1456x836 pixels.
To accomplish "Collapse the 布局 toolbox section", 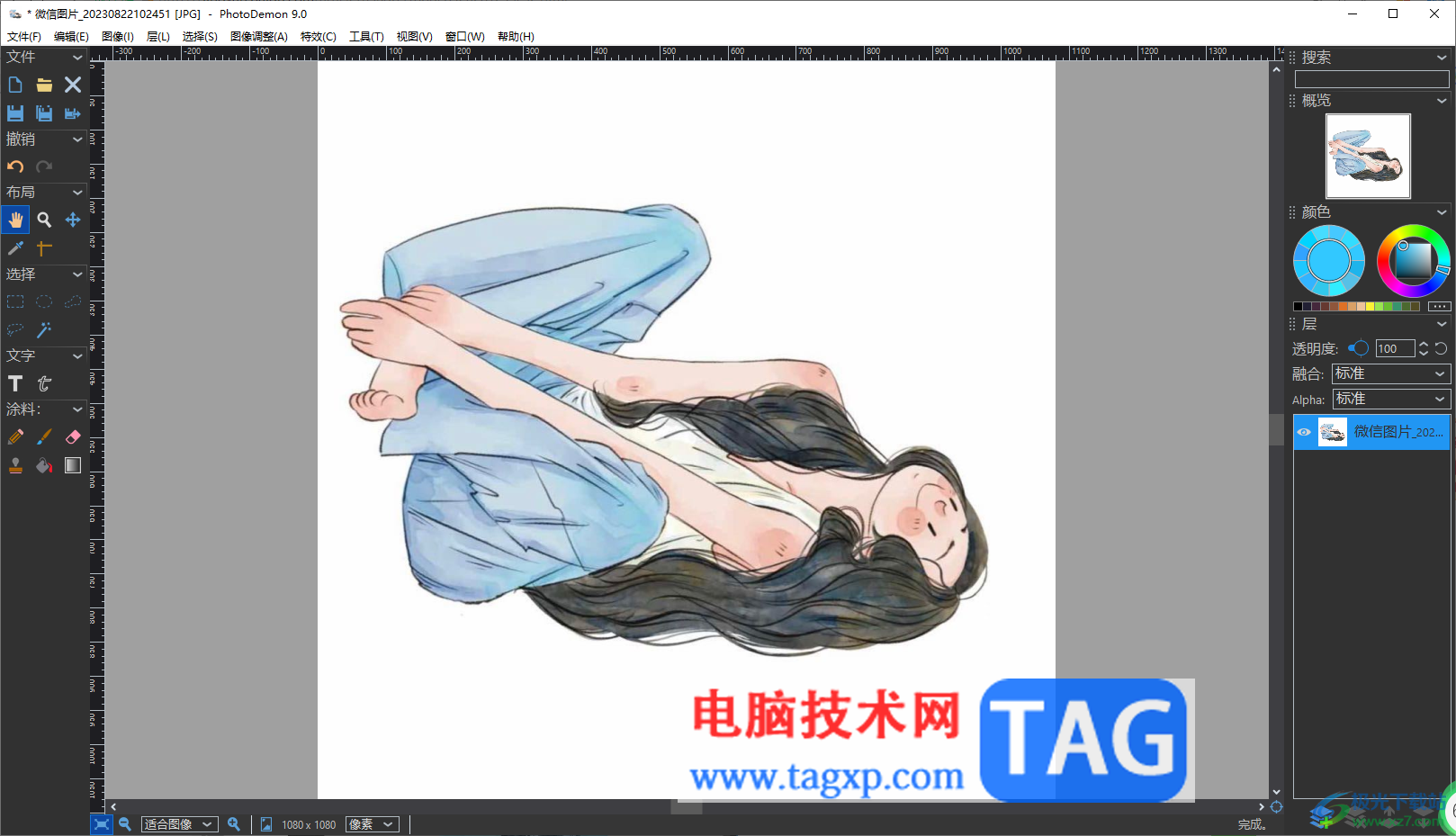I will coord(77,193).
